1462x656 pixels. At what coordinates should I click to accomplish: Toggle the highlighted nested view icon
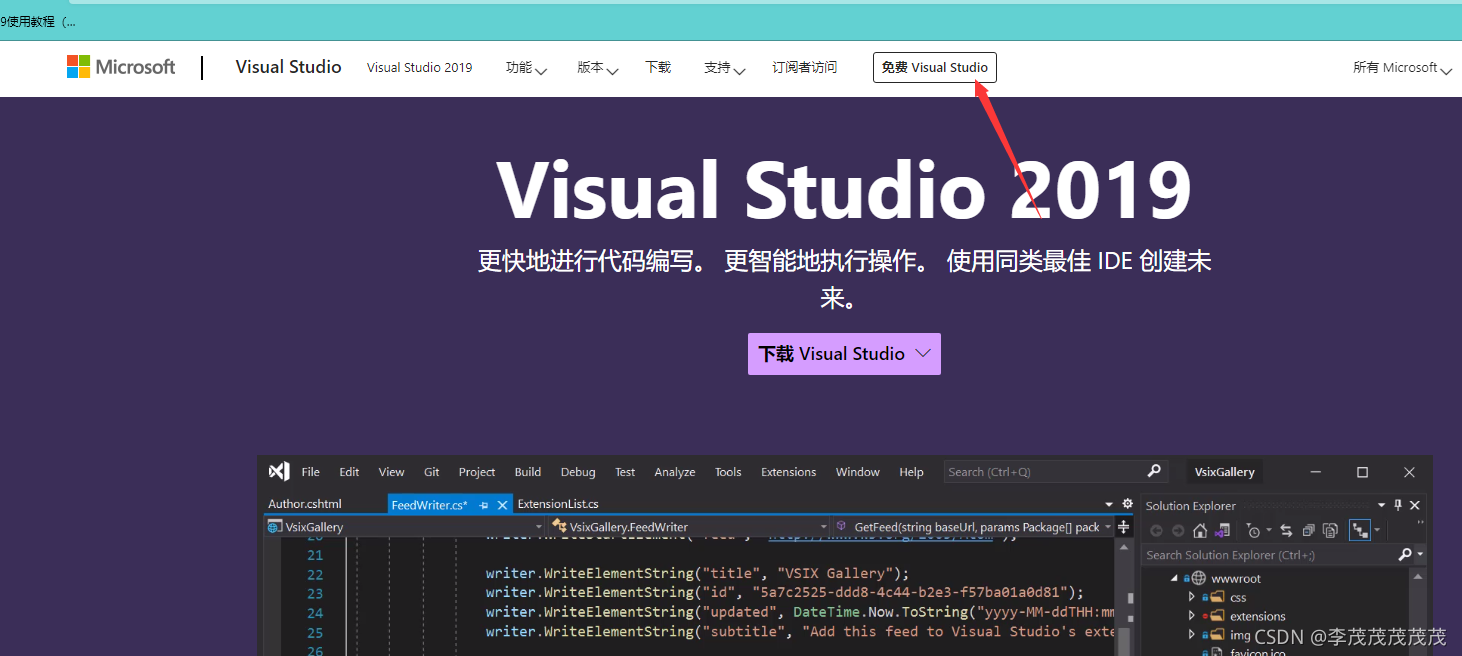click(x=1360, y=530)
